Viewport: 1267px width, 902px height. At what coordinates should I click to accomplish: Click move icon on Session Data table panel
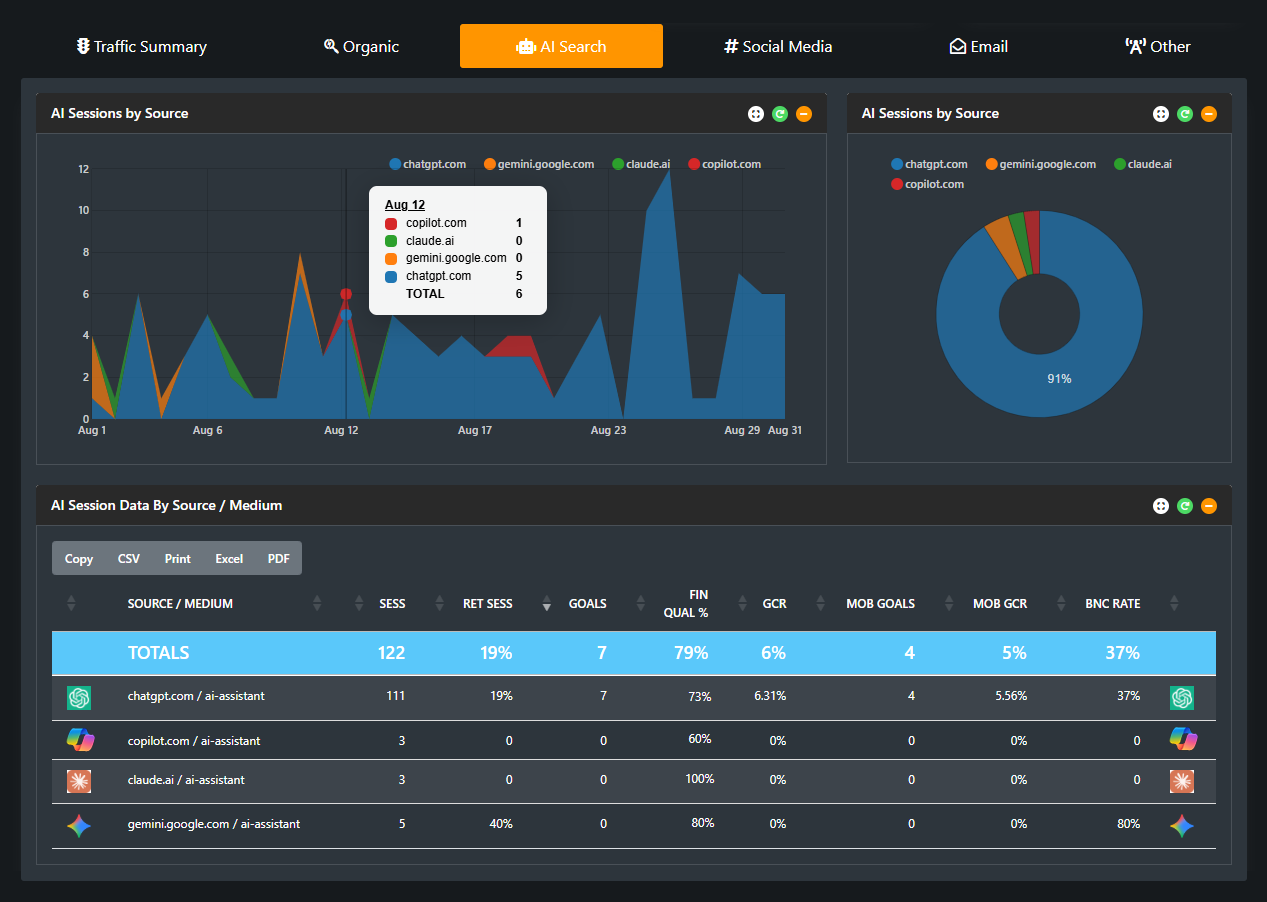[1161, 506]
